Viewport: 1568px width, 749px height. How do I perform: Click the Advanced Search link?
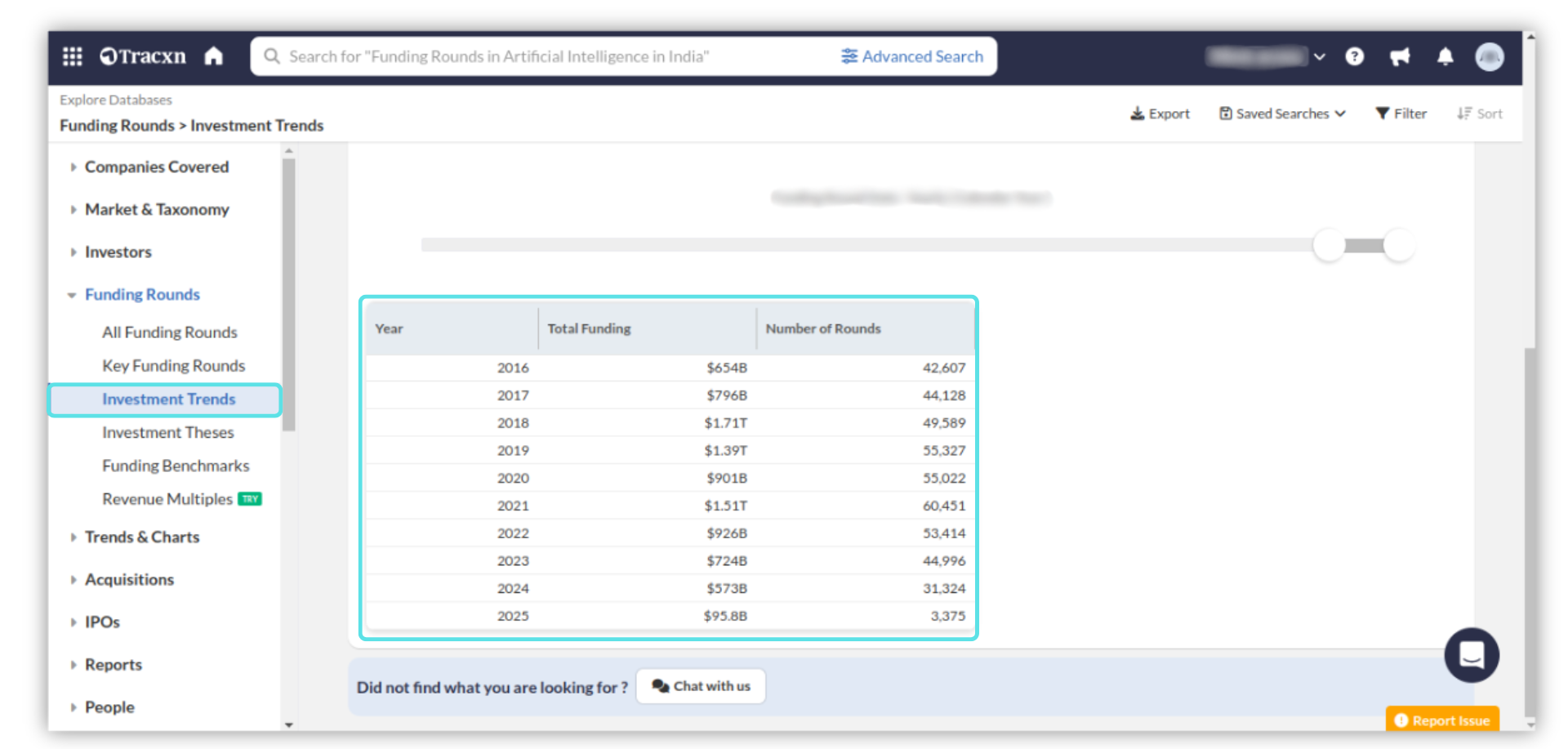click(912, 56)
